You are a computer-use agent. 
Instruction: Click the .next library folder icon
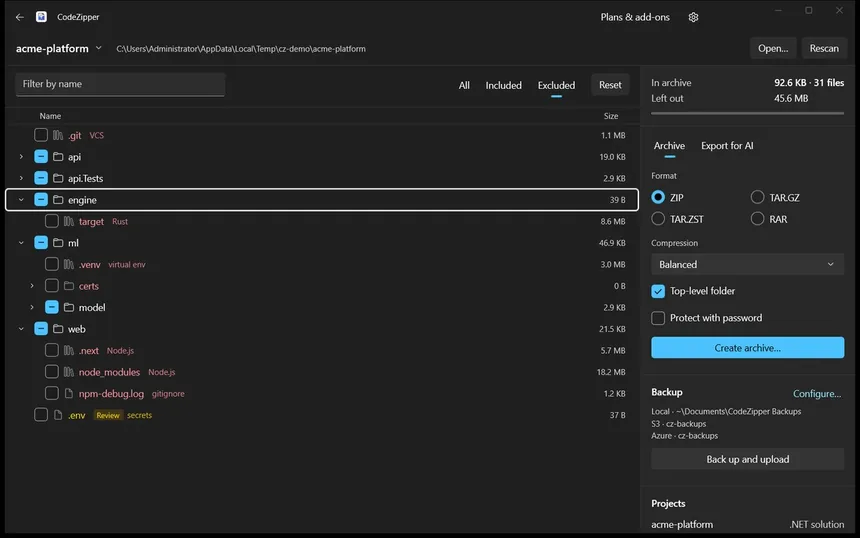coord(69,350)
